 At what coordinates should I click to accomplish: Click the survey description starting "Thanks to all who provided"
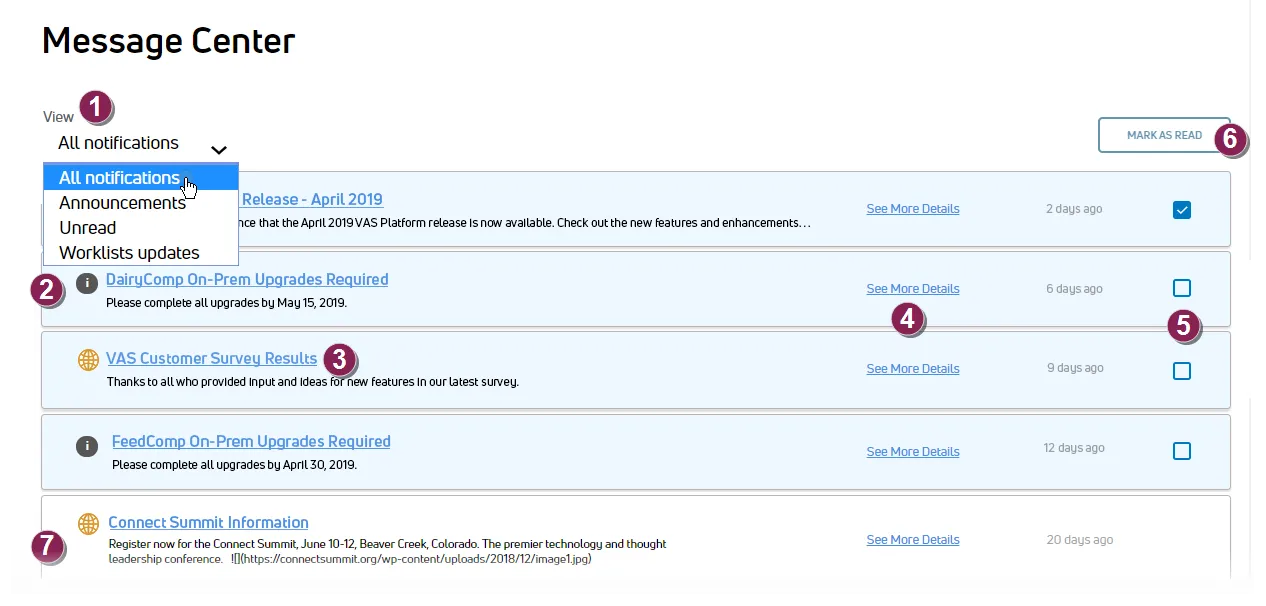click(x=313, y=382)
